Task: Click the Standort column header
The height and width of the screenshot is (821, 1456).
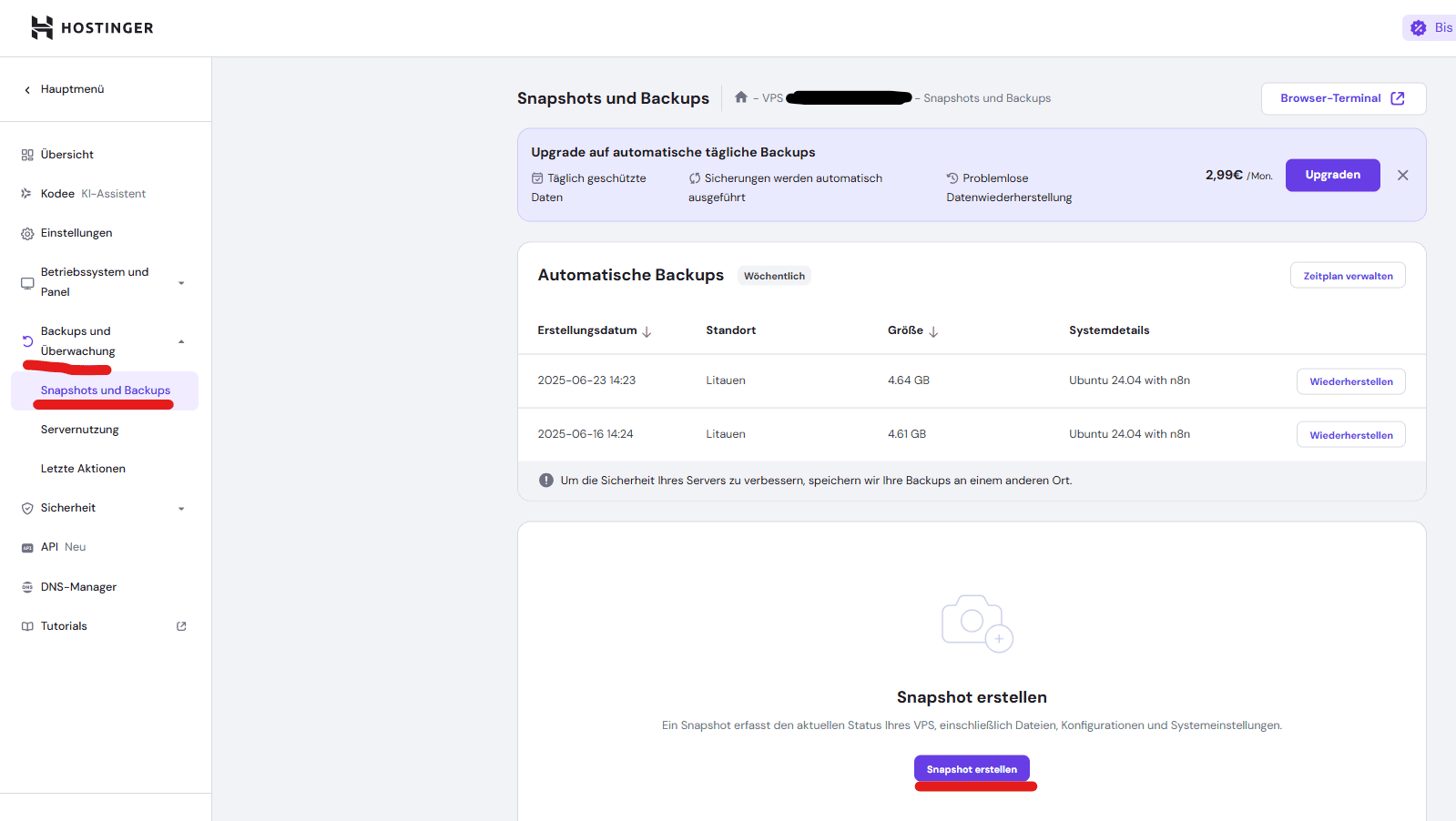Action: click(x=730, y=330)
